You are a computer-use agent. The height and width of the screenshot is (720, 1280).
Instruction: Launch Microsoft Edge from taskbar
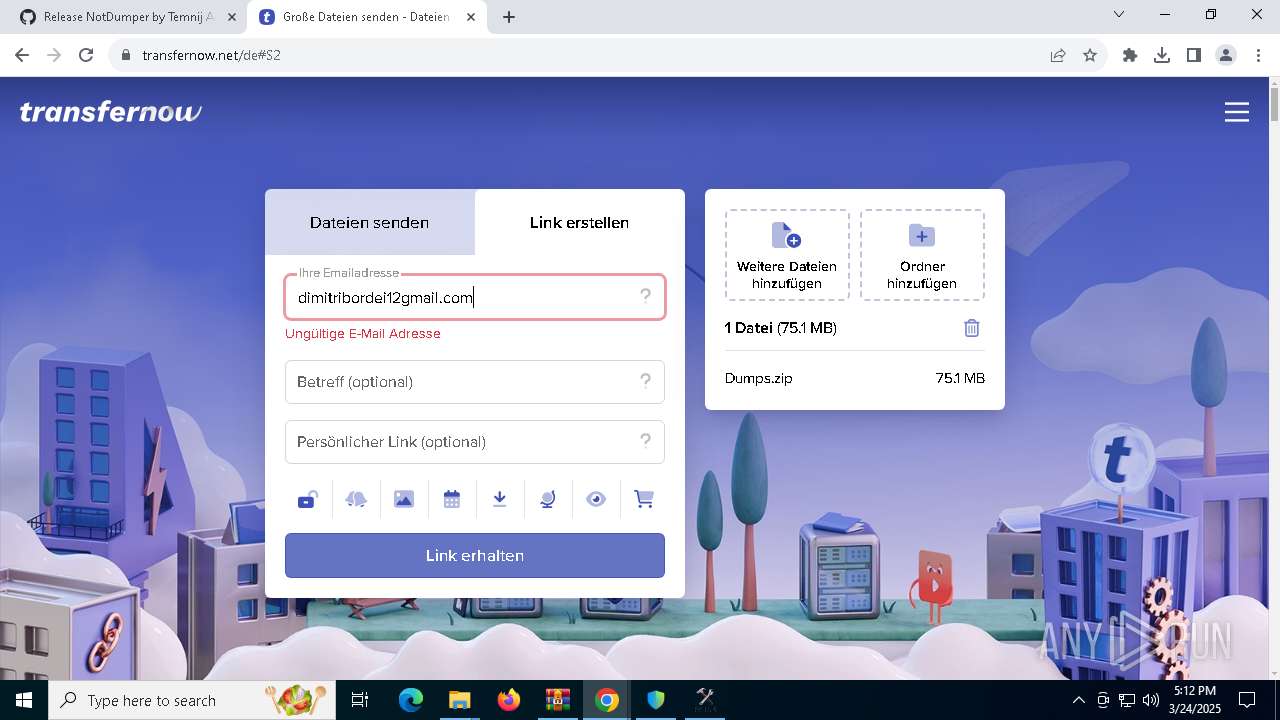click(411, 700)
